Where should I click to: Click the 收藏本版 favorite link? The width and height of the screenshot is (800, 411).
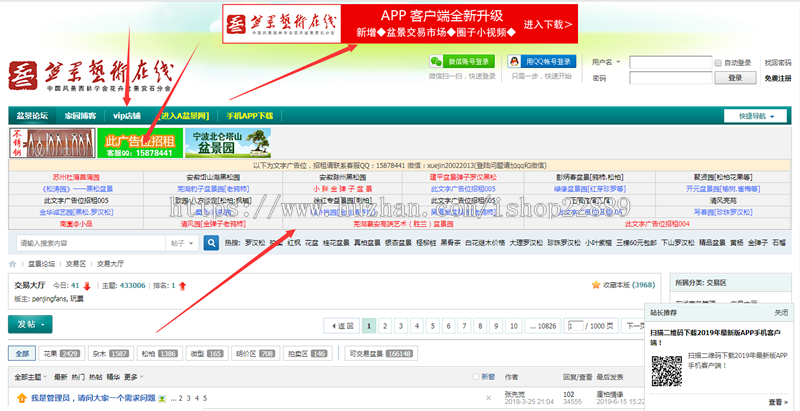(x=616, y=285)
